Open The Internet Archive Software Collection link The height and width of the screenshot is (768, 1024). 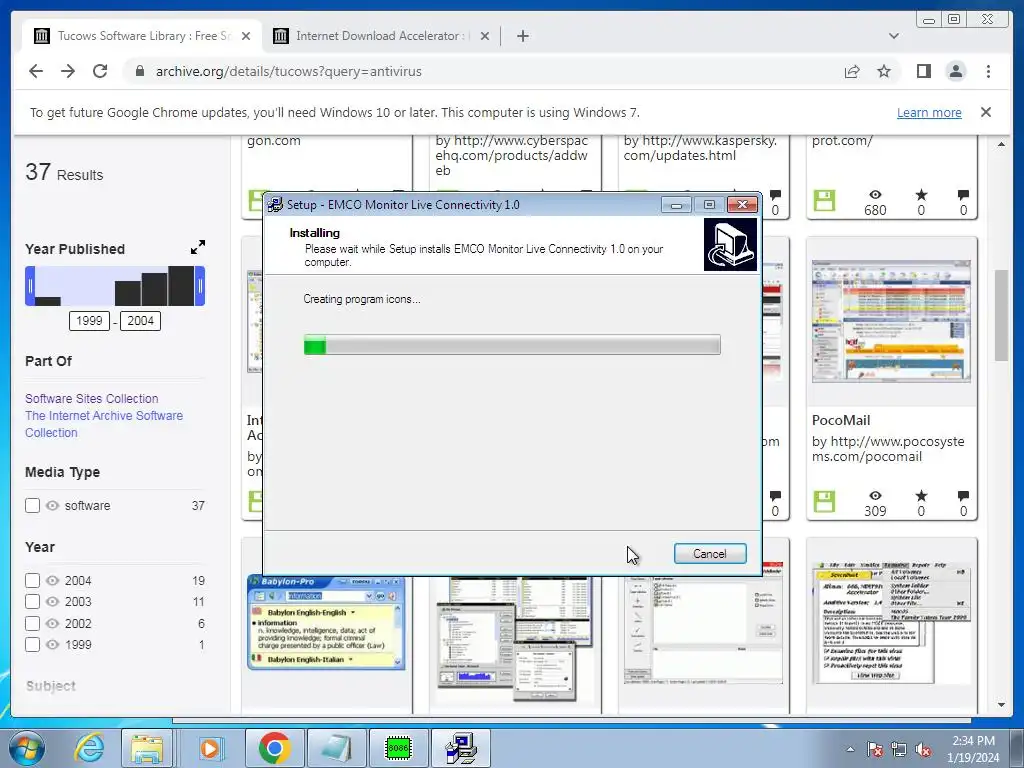pos(104,424)
